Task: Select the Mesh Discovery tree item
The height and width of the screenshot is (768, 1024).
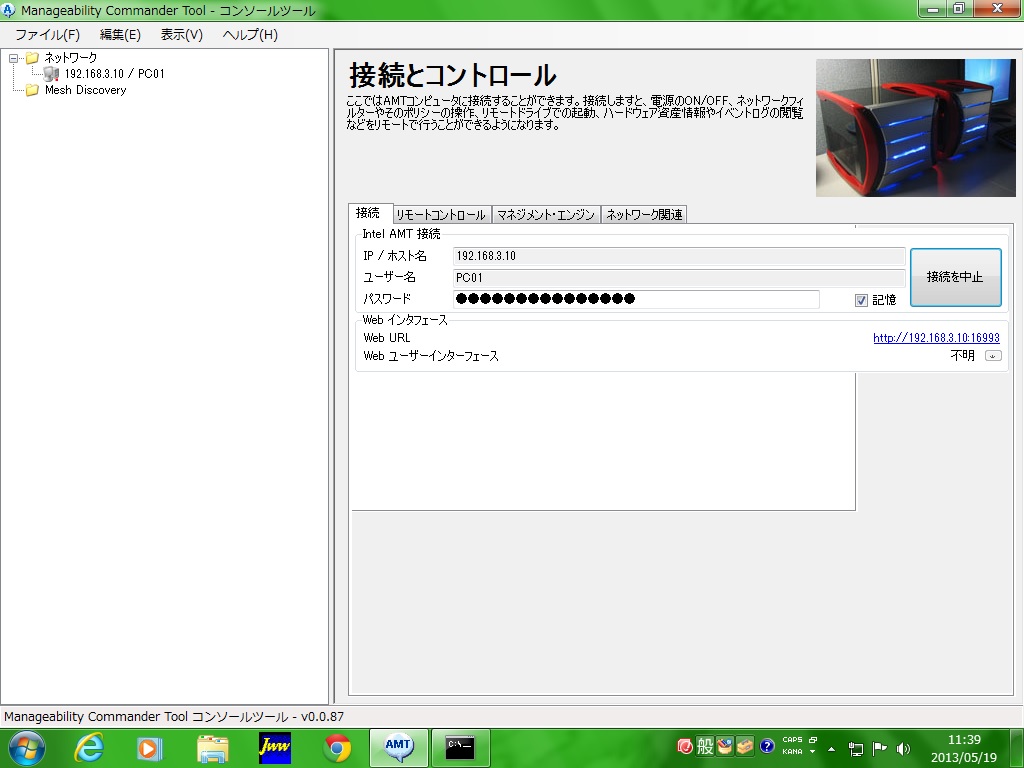Action: (86, 90)
